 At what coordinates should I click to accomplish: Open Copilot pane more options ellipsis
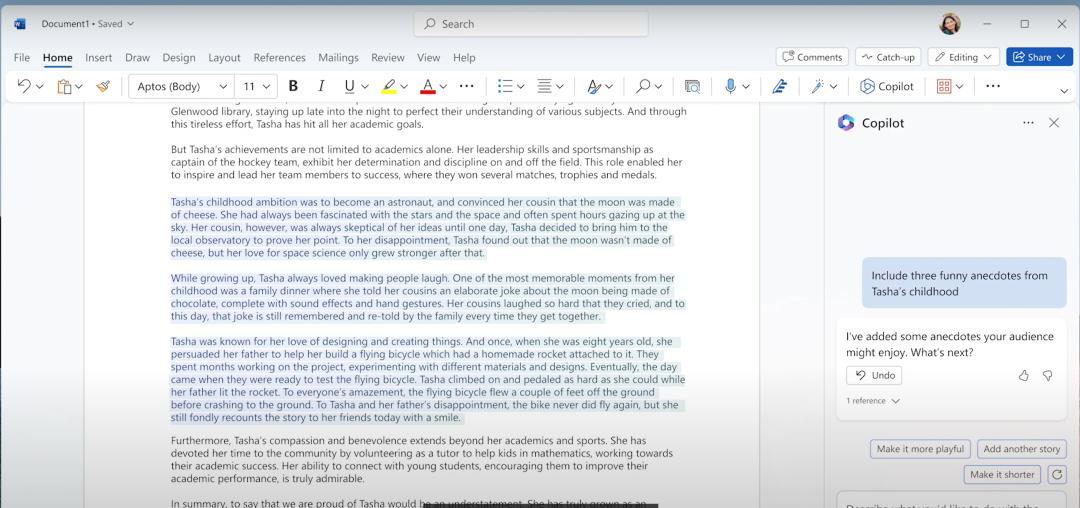pyautogui.click(x=1028, y=123)
